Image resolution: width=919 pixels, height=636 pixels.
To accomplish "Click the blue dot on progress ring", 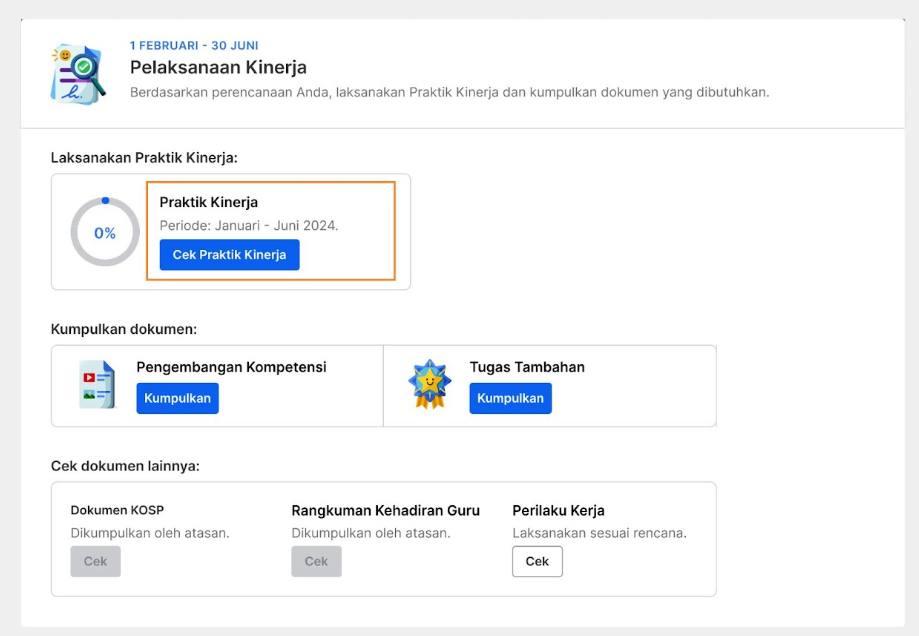I will tap(105, 200).
